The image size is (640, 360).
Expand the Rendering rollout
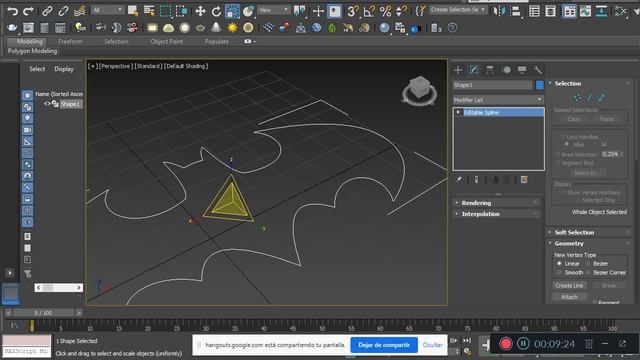coord(497,203)
